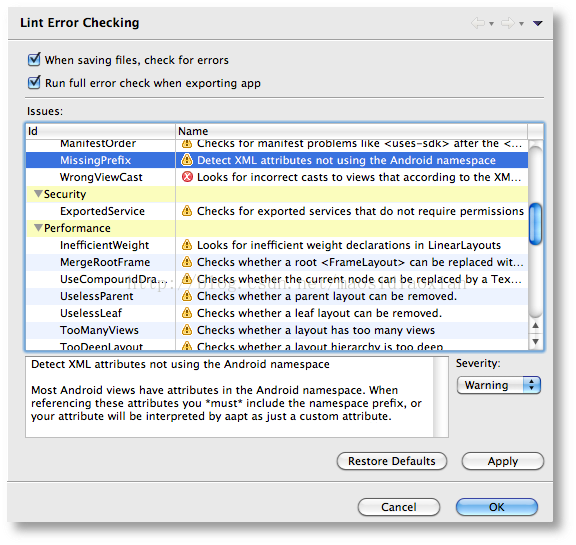This screenshot has width=576, height=545.
Task: Collapse the Security category
Action: 38,194
